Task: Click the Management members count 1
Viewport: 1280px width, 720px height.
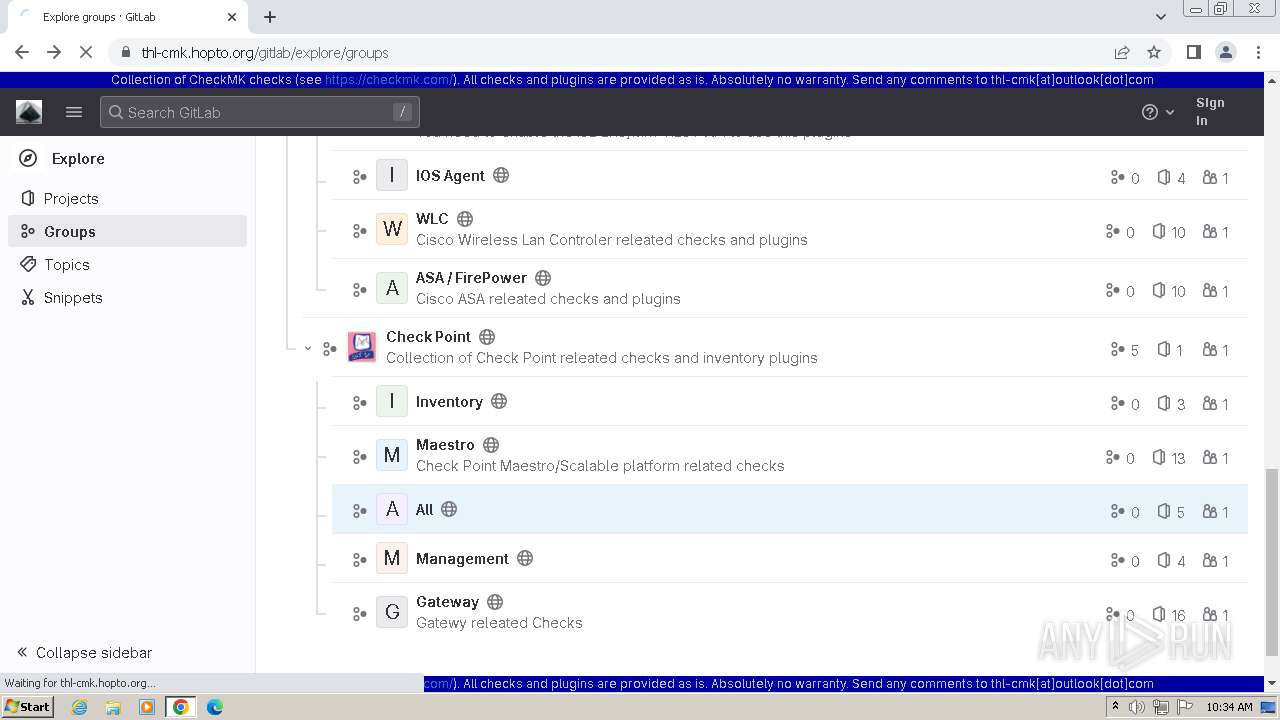Action: coord(1216,560)
